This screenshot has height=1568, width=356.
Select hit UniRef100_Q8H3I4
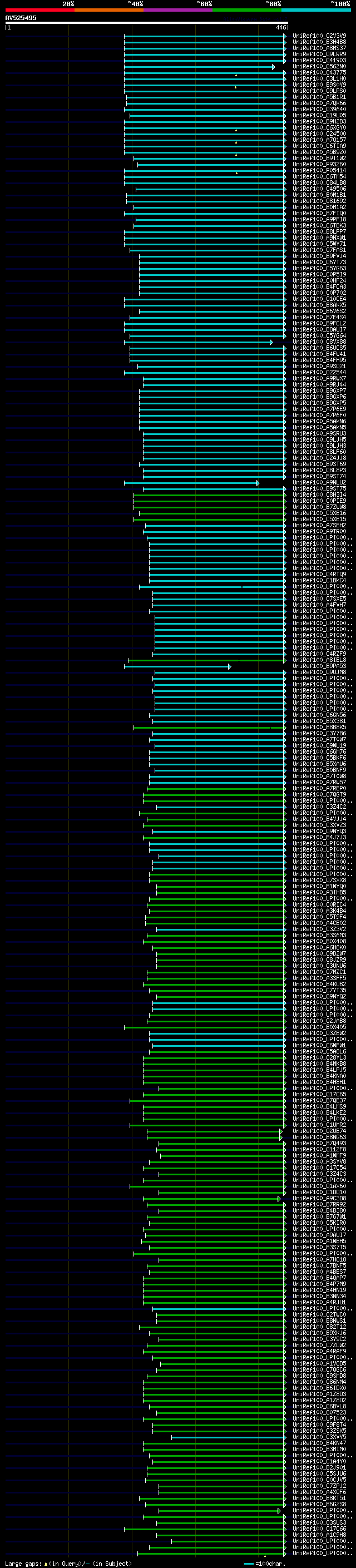coord(319,495)
